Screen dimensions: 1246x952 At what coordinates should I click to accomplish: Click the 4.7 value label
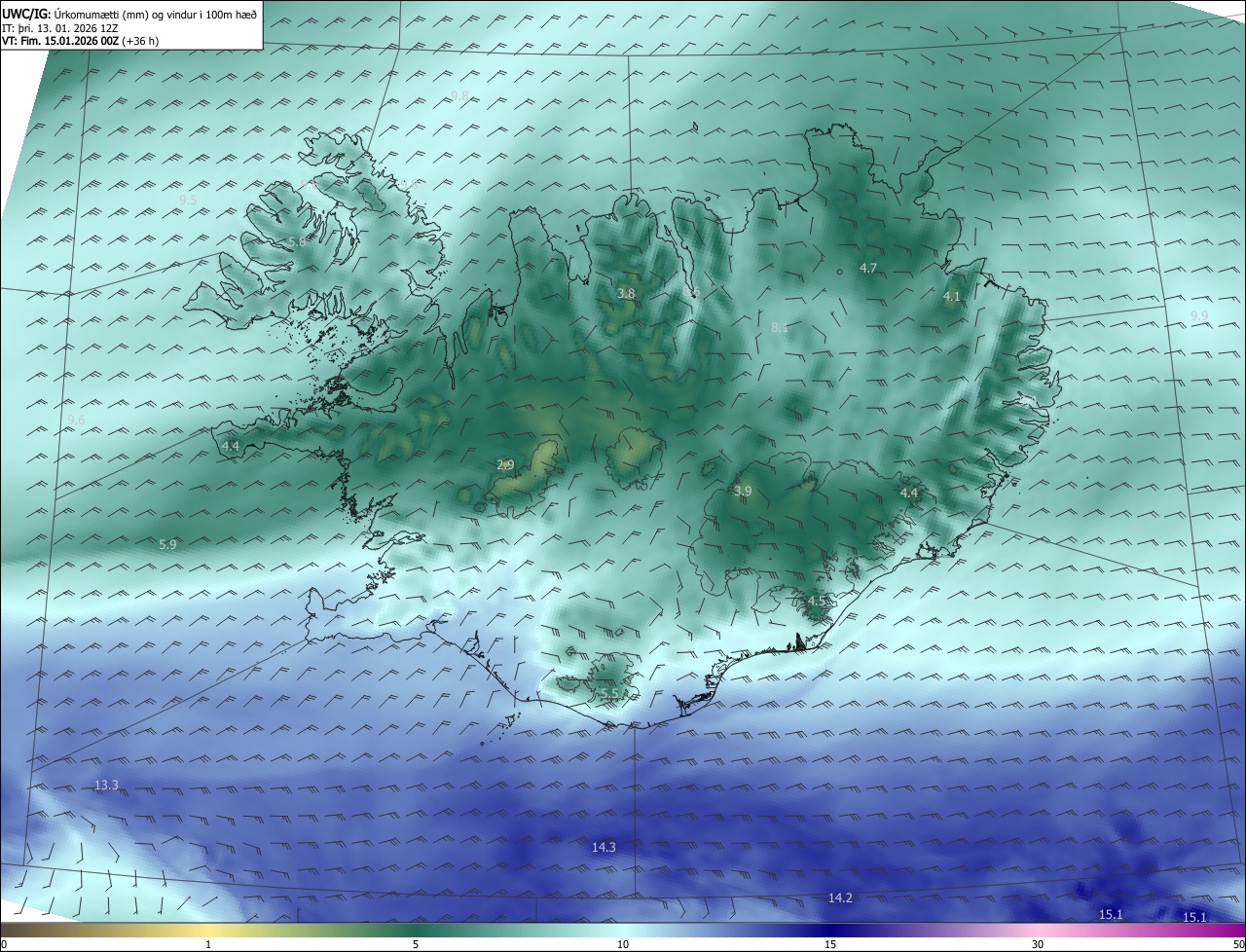tap(868, 268)
